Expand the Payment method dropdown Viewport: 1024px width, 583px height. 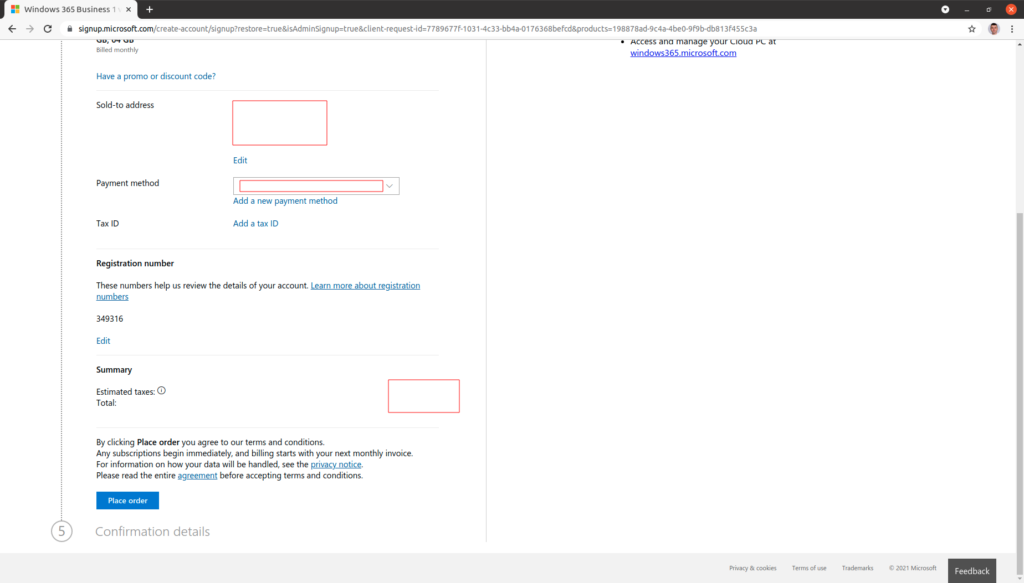[x=316, y=186]
